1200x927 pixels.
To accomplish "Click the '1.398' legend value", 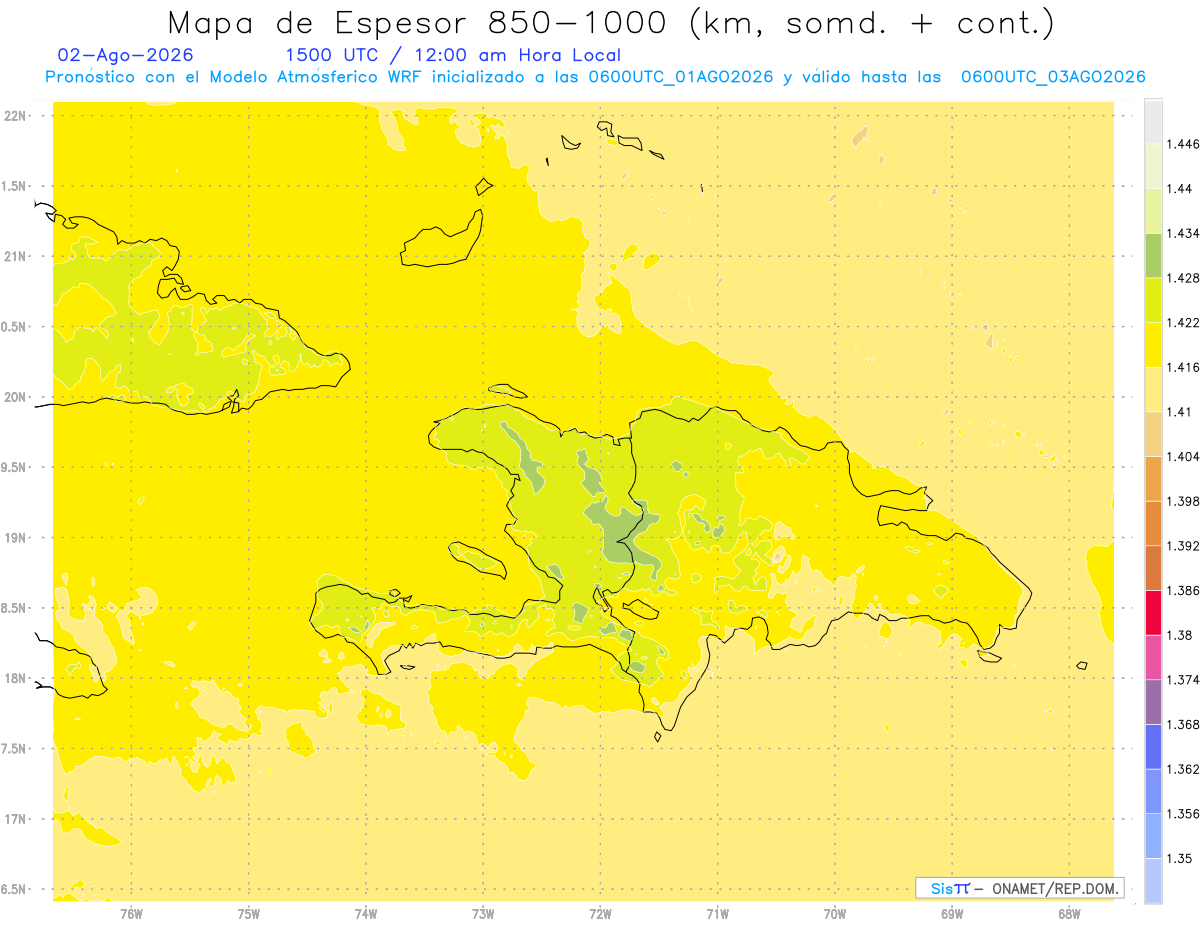I will 1184,501.
